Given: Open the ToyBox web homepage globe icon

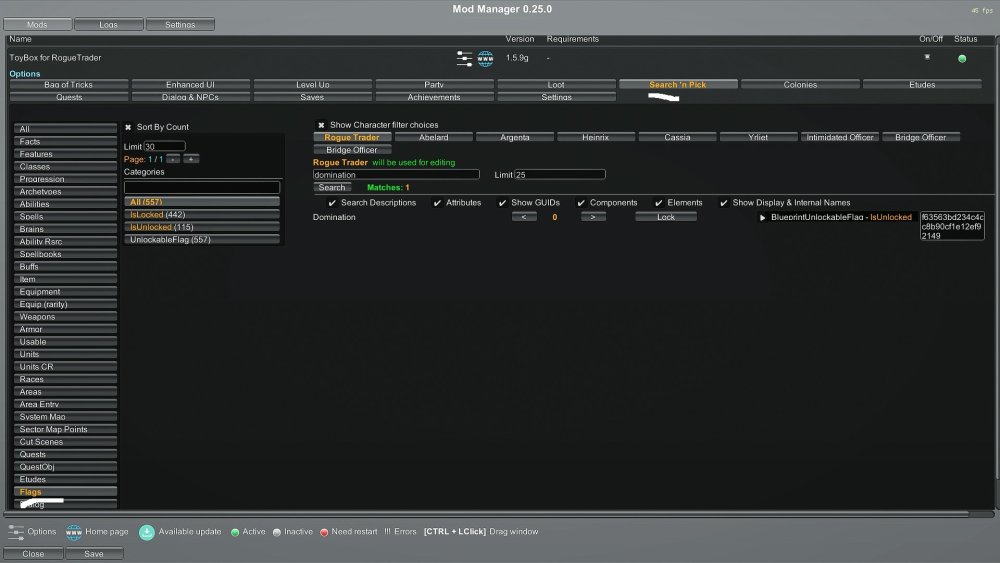Looking at the screenshot, I should (x=485, y=59).
